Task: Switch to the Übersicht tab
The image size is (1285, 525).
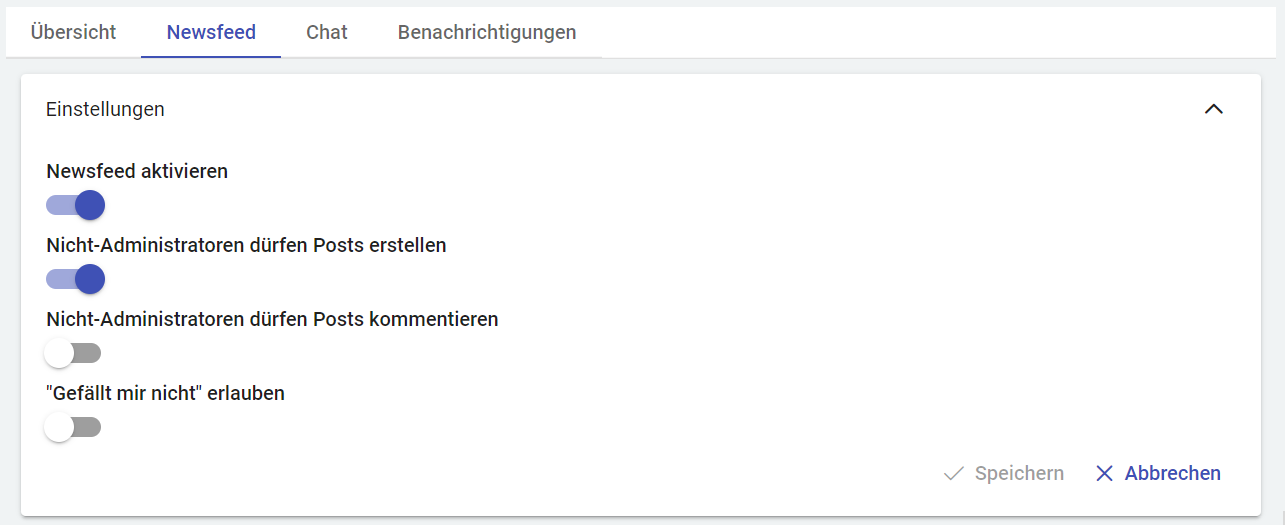Action: tap(73, 32)
